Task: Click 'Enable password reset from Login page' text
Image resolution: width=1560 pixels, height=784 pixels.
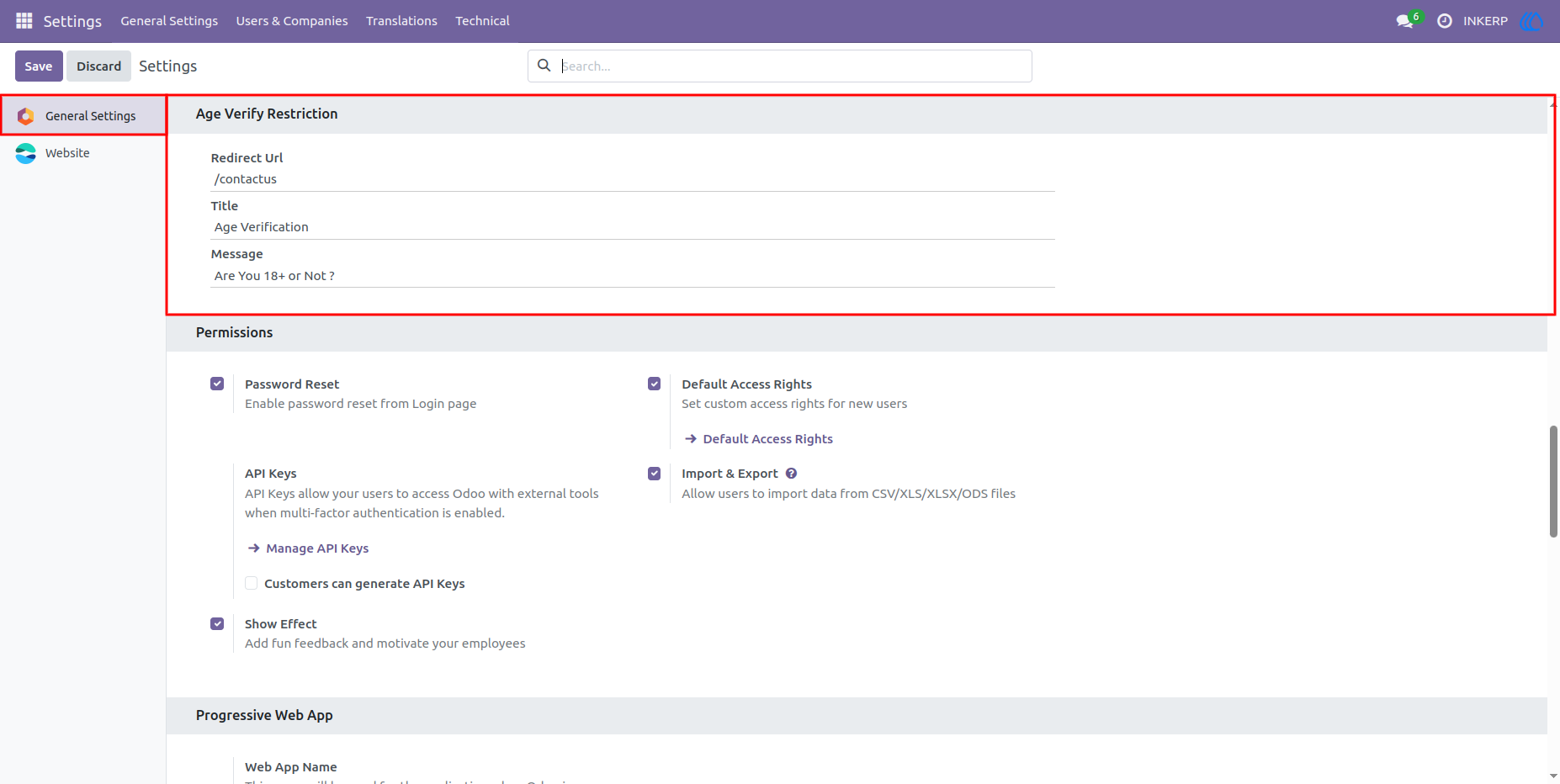Action: [361, 404]
